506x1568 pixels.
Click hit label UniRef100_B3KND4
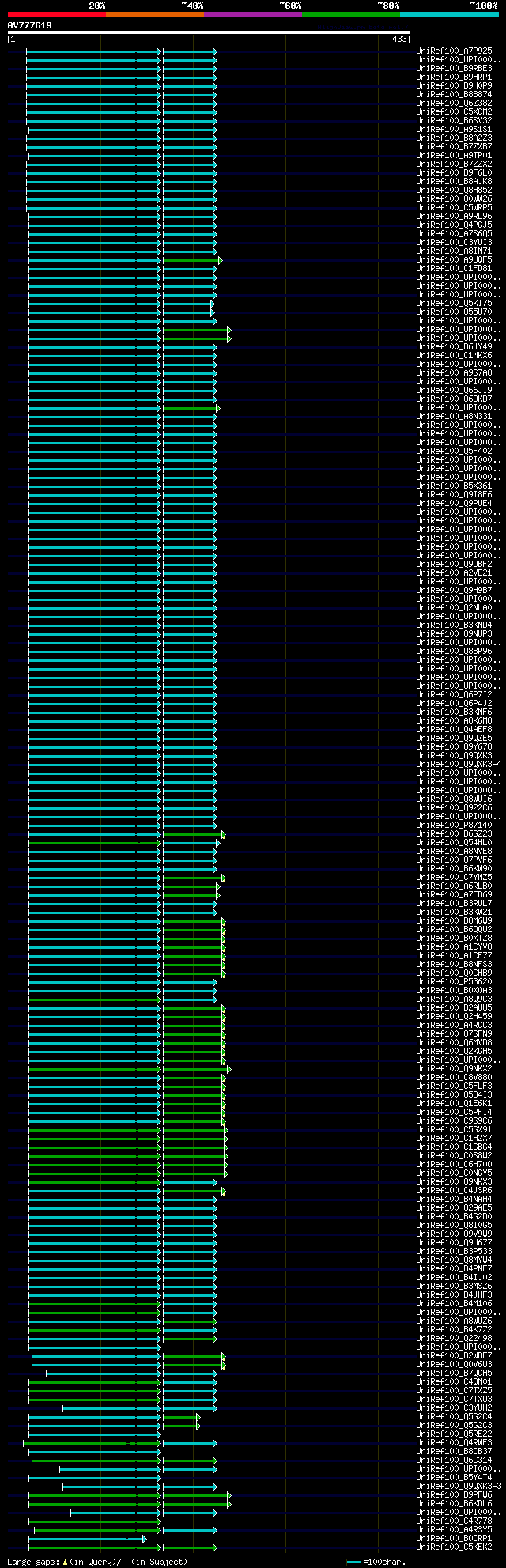tap(454, 625)
